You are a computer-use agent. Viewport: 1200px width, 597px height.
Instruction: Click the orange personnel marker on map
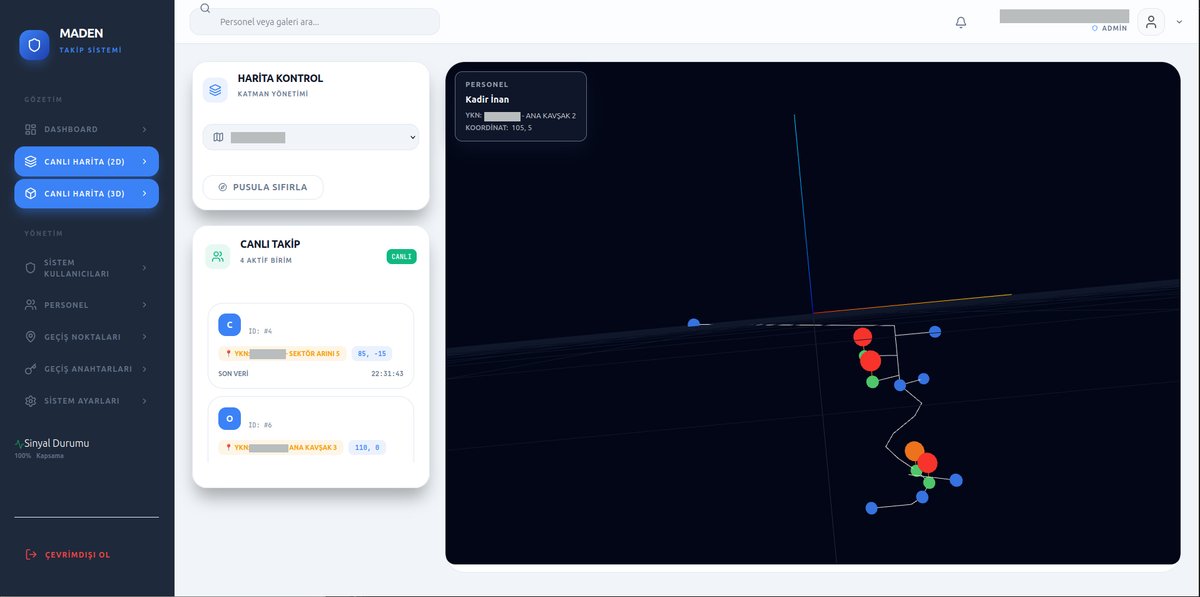tap(914, 451)
